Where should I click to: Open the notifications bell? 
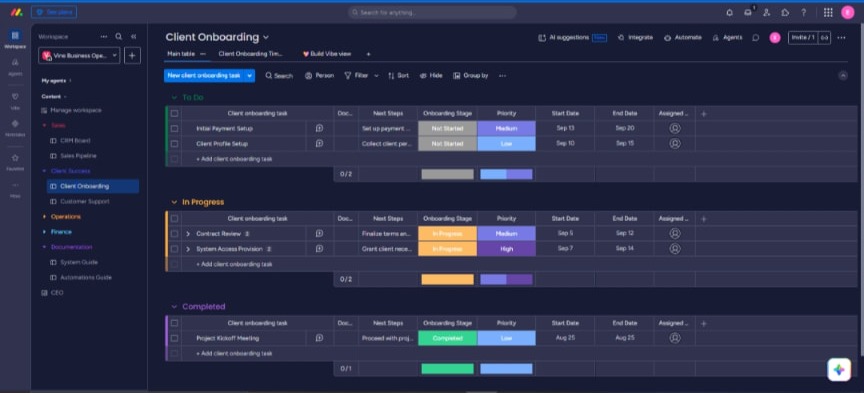click(730, 12)
